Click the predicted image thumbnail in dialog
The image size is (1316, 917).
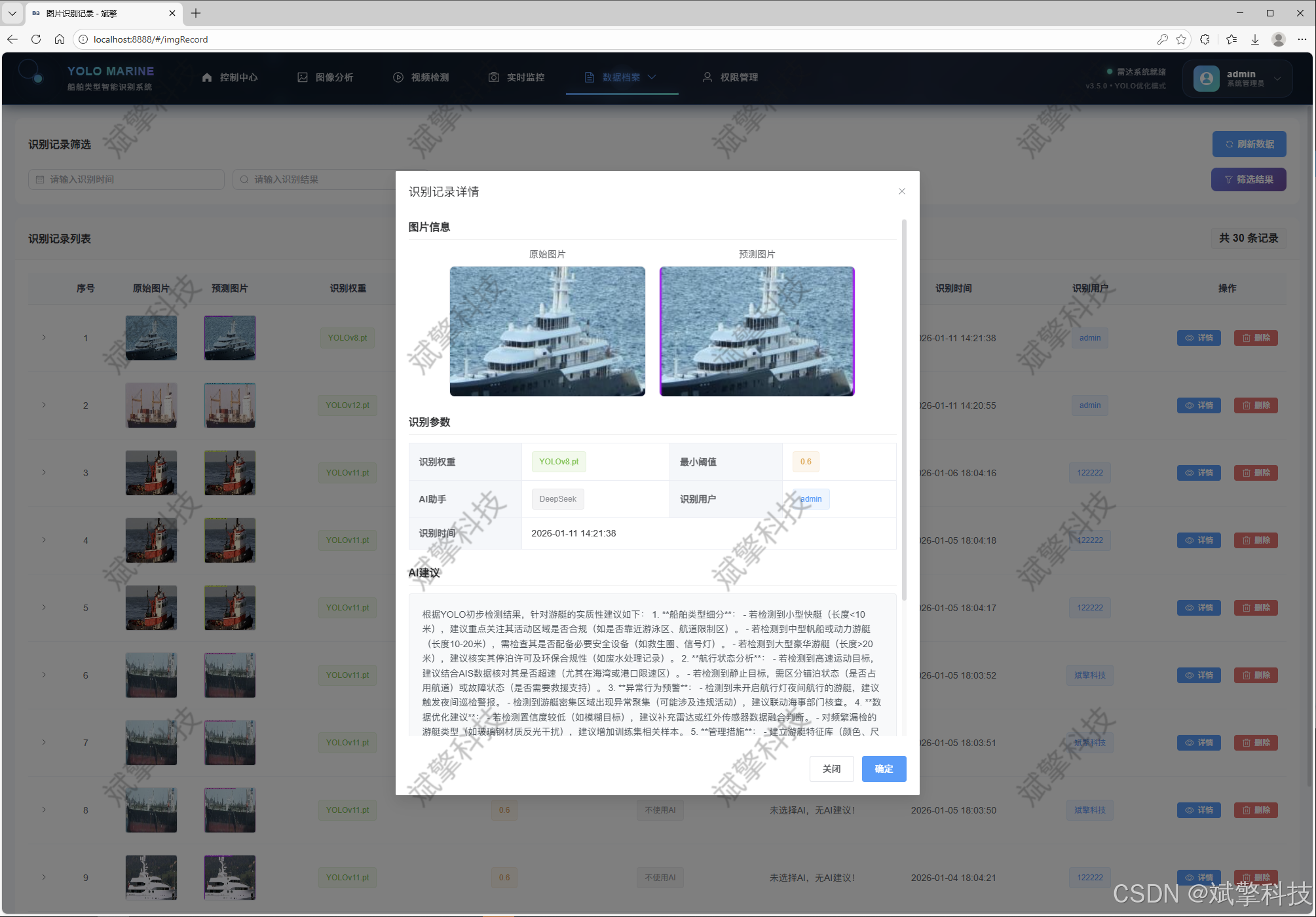click(757, 331)
